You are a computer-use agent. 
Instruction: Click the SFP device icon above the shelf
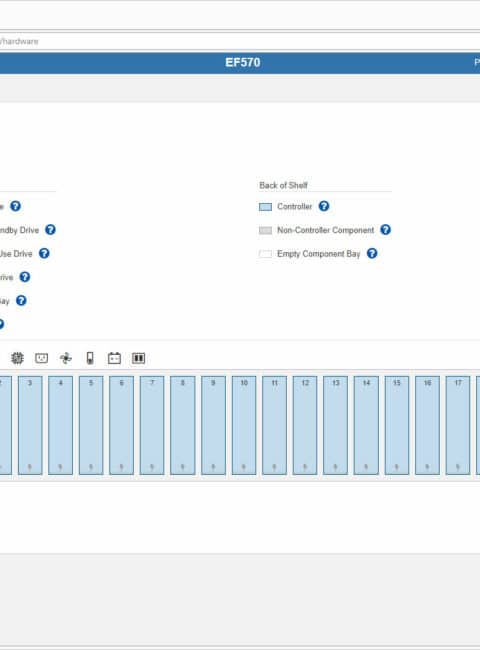point(90,358)
